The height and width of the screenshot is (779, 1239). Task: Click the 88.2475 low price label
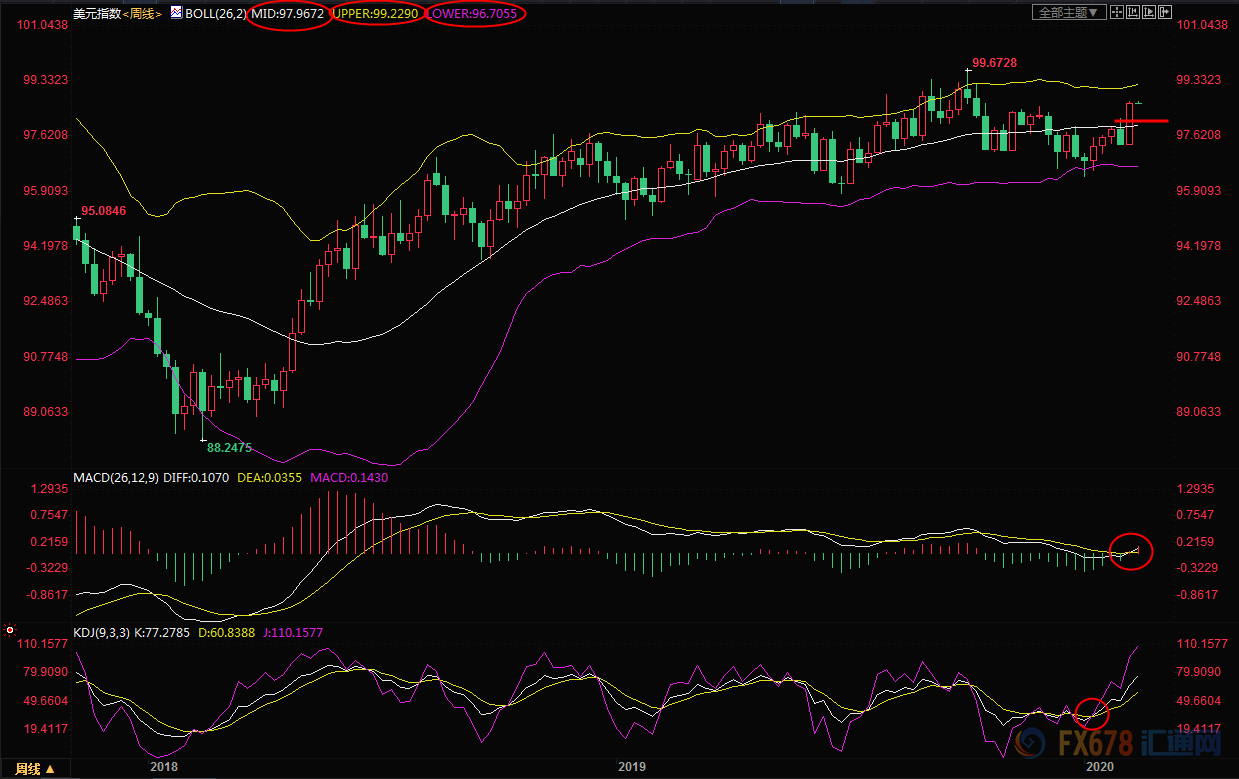(x=227, y=447)
